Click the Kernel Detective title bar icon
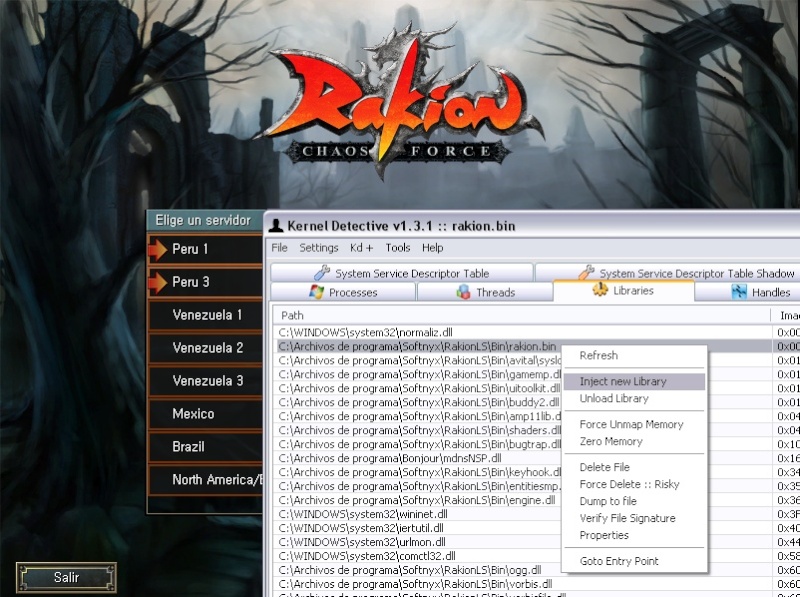 click(276, 225)
